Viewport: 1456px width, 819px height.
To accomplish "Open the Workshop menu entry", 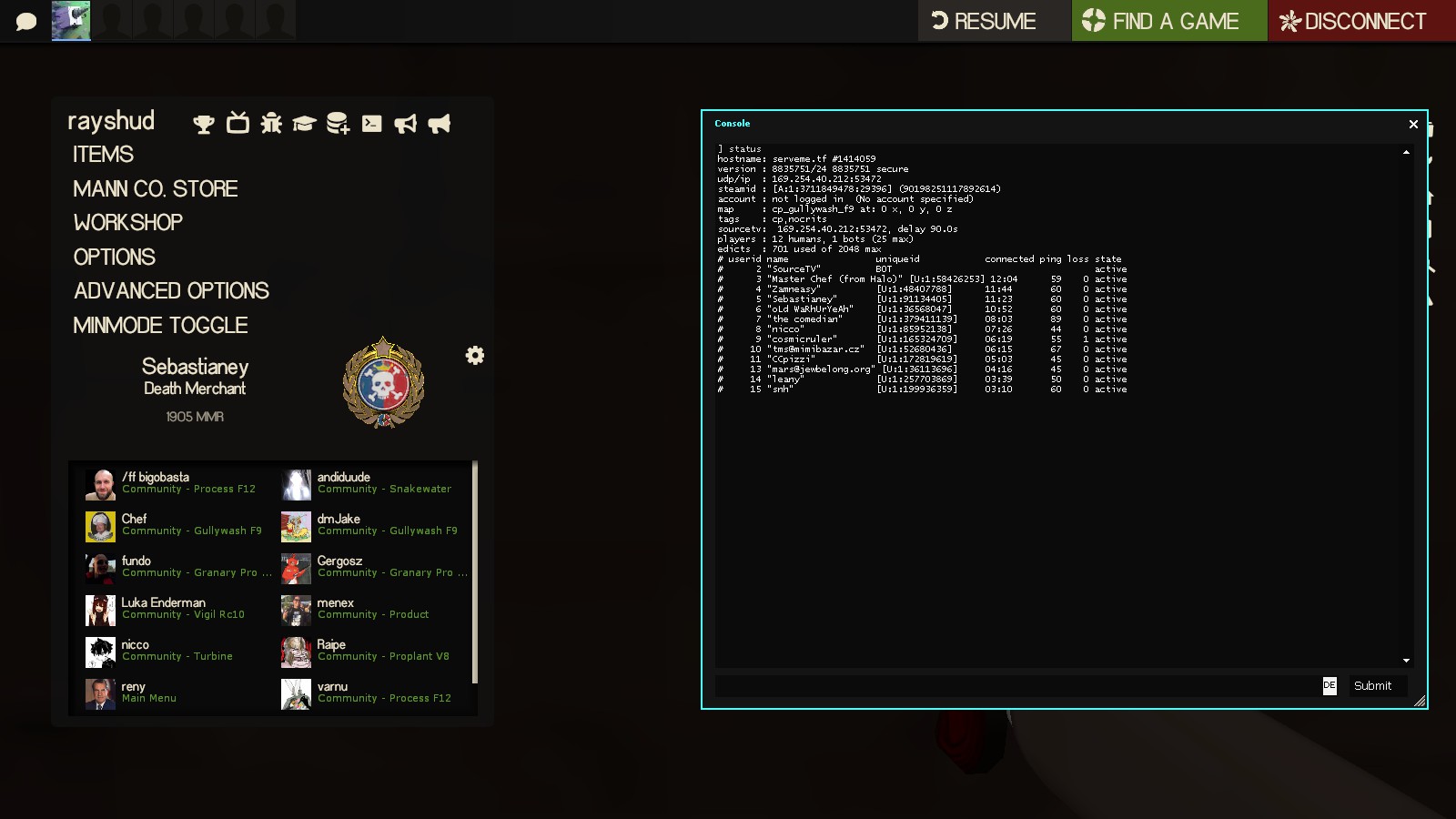I will (128, 223).
